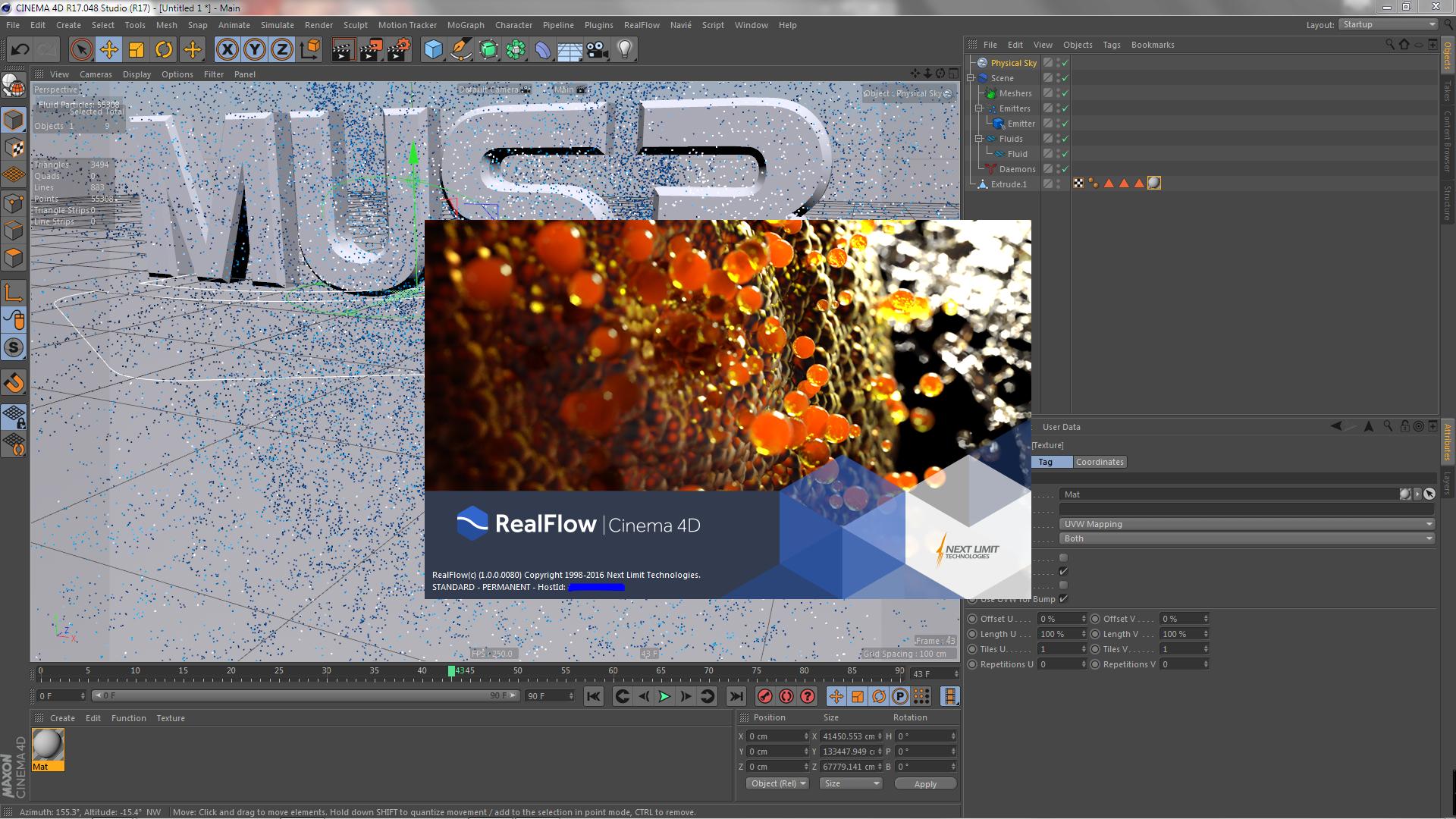
Task: Switch to the Coordinates tab
Action: point(1100,462)
